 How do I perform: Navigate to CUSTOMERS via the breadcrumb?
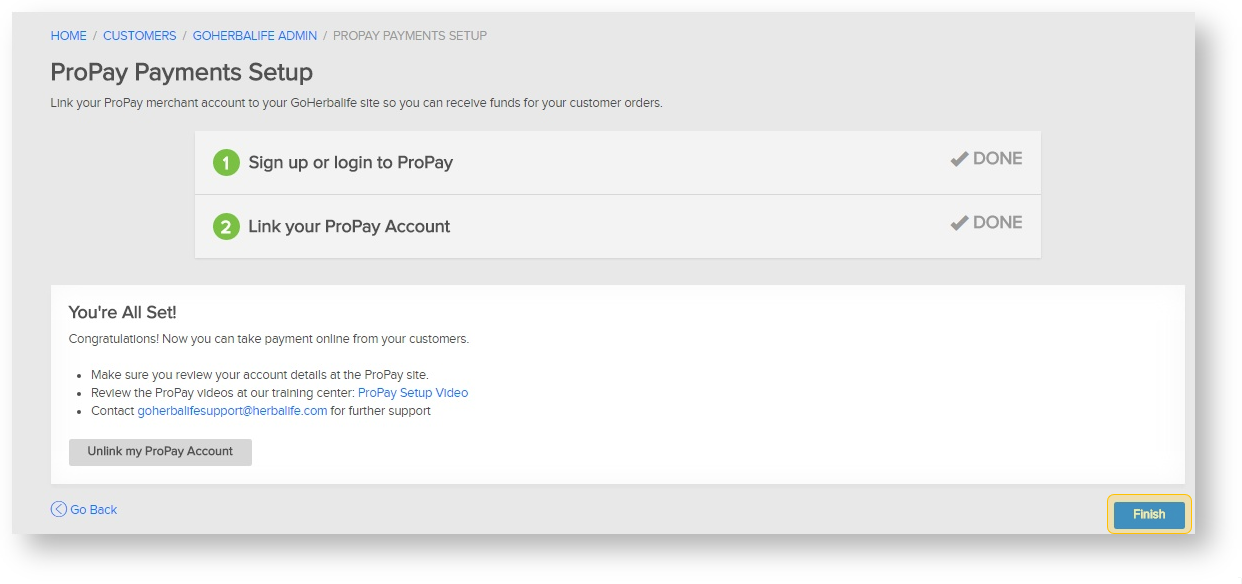coord(139,35)
